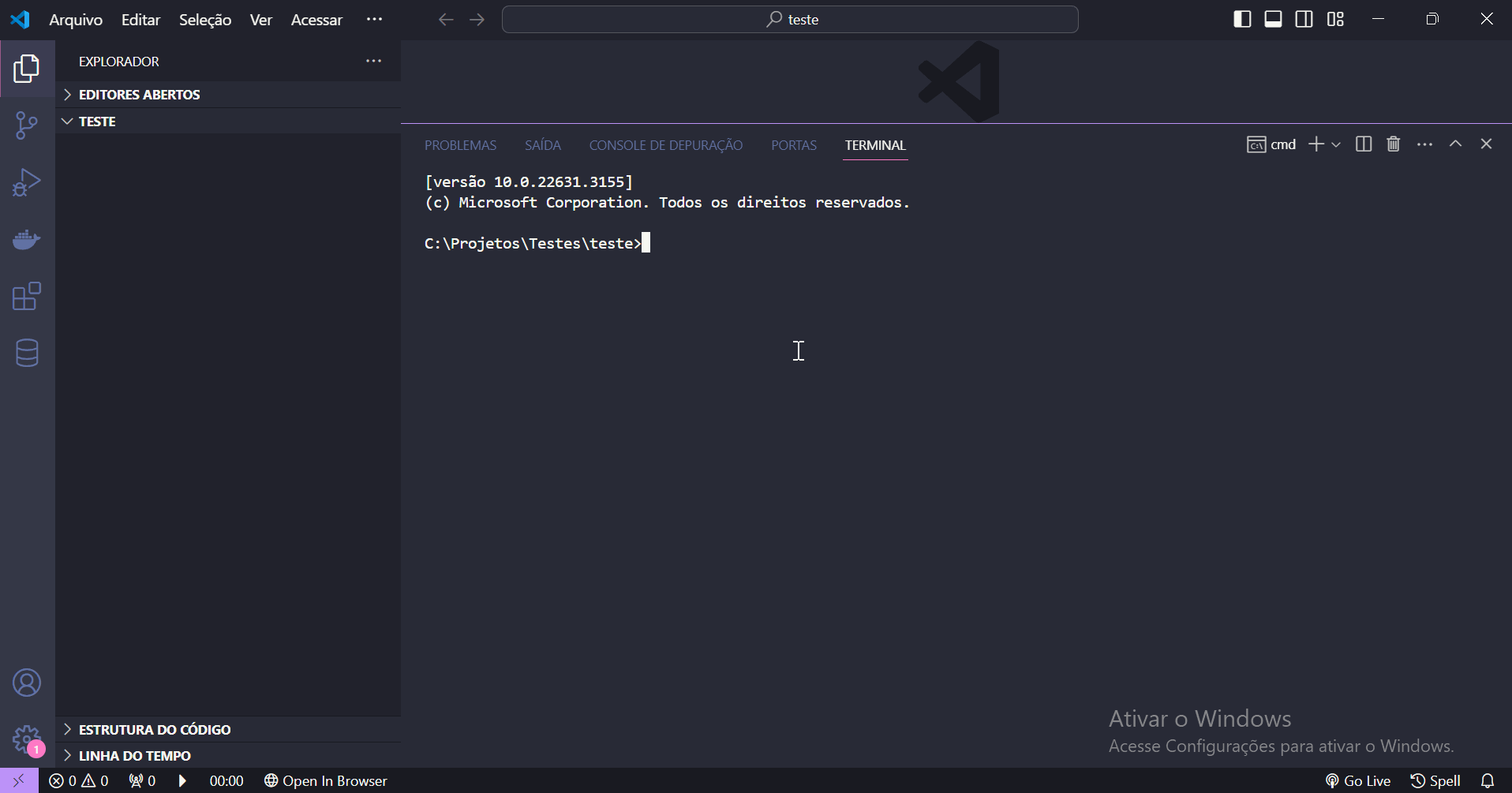Viewport: 1512px width, 793px height.
Task: Expand Linha do Tempo section
Action: click(x=228, y=755)
